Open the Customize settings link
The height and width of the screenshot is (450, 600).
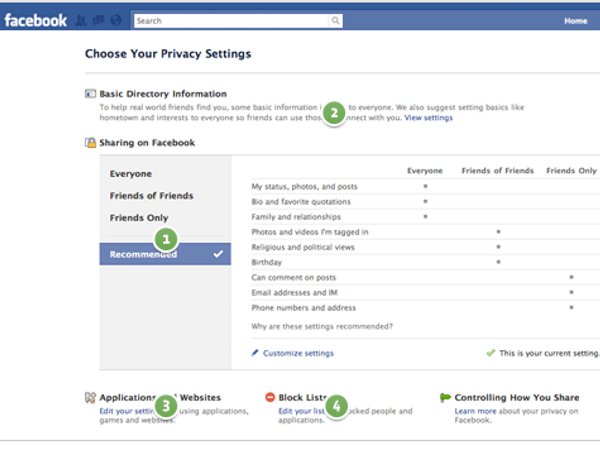click(x=299, y=353)
